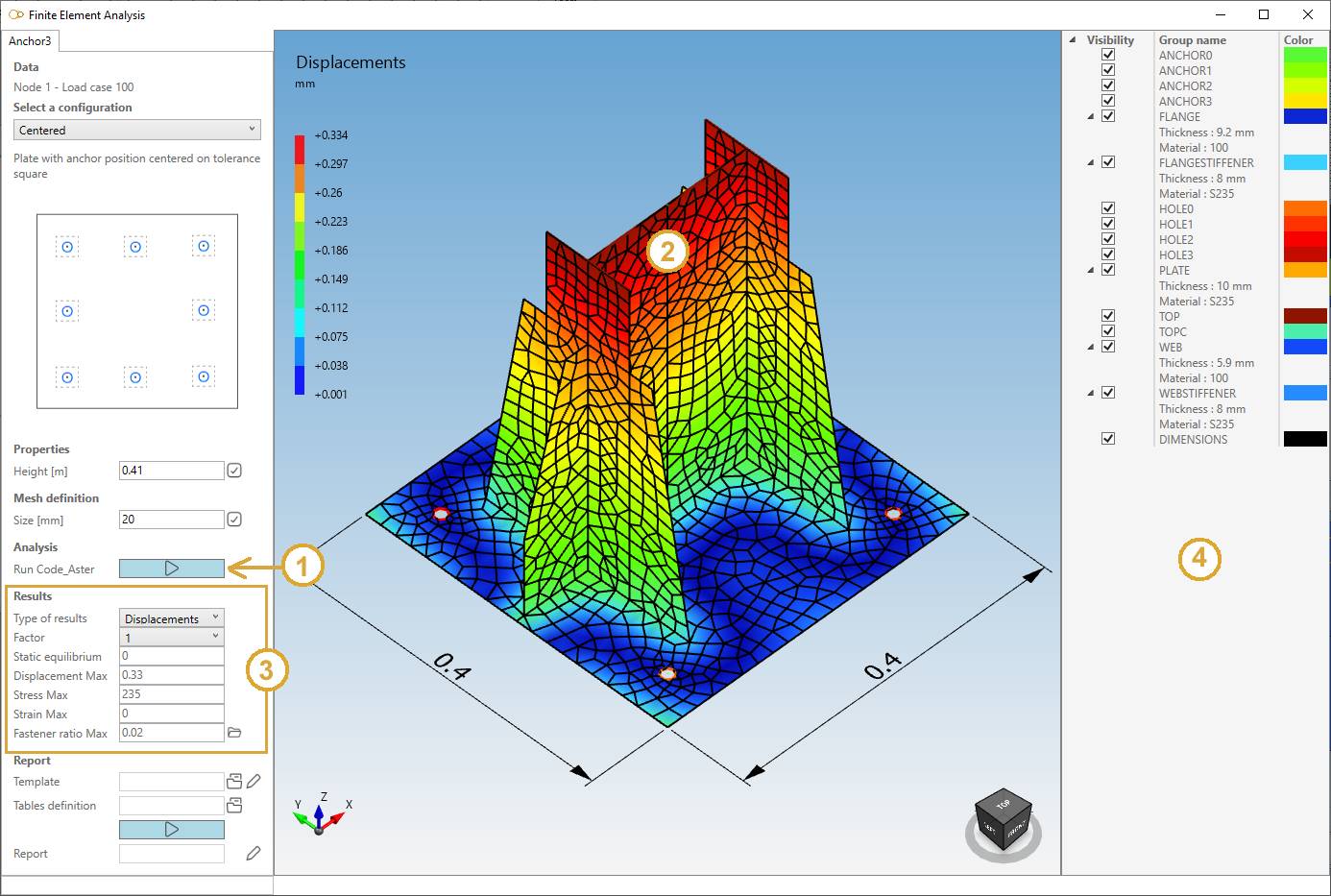This screenshot has width=1331, height=896.
Task: Hide the HOLE0 group
Action: tap(1108, 208)
